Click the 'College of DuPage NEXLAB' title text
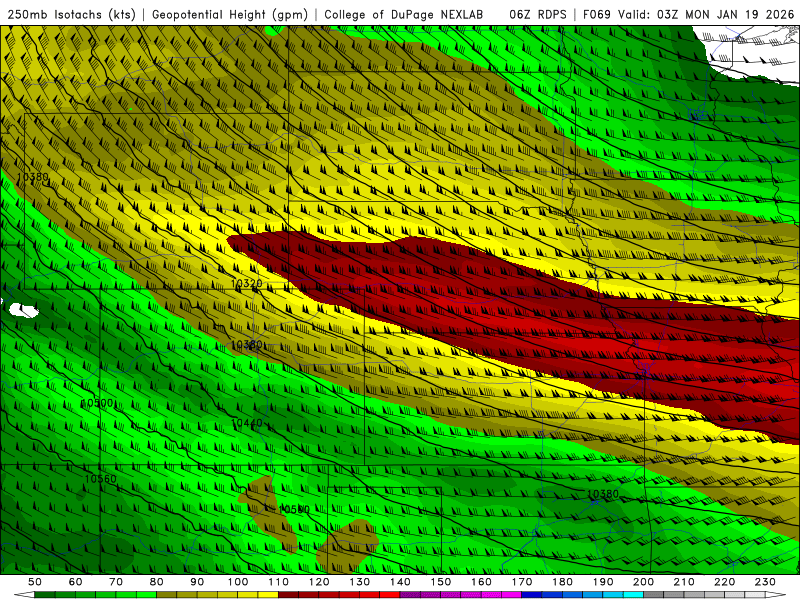800x600 pixels. tap(403, 14)
